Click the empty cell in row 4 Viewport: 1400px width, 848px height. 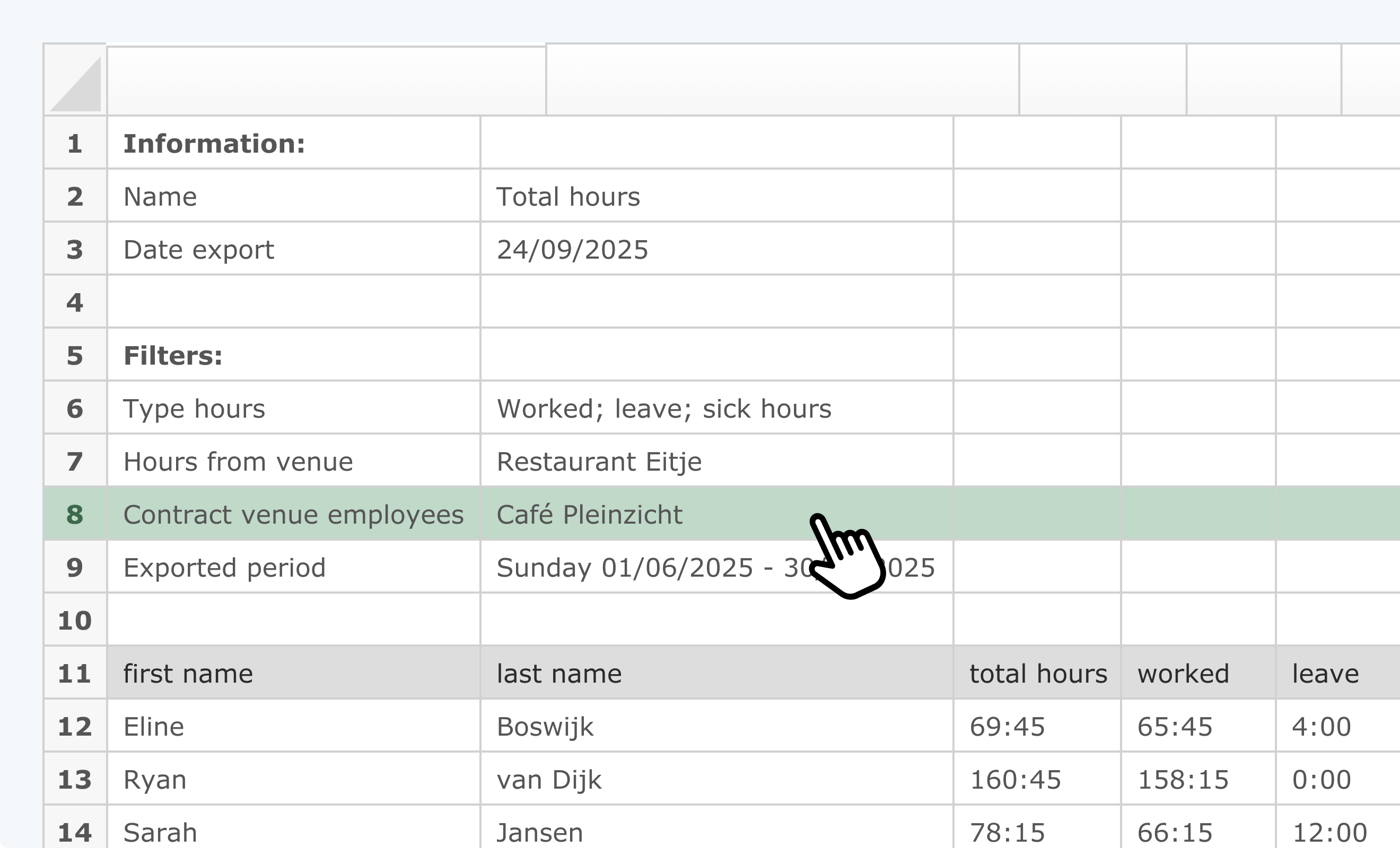pos(293,302)
